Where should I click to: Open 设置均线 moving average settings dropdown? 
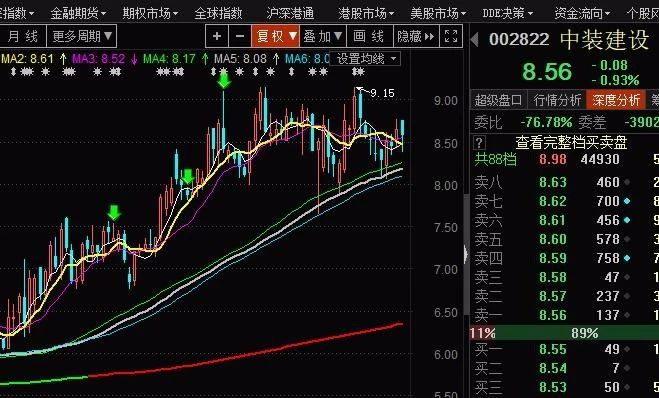click(x=366, y=59)
